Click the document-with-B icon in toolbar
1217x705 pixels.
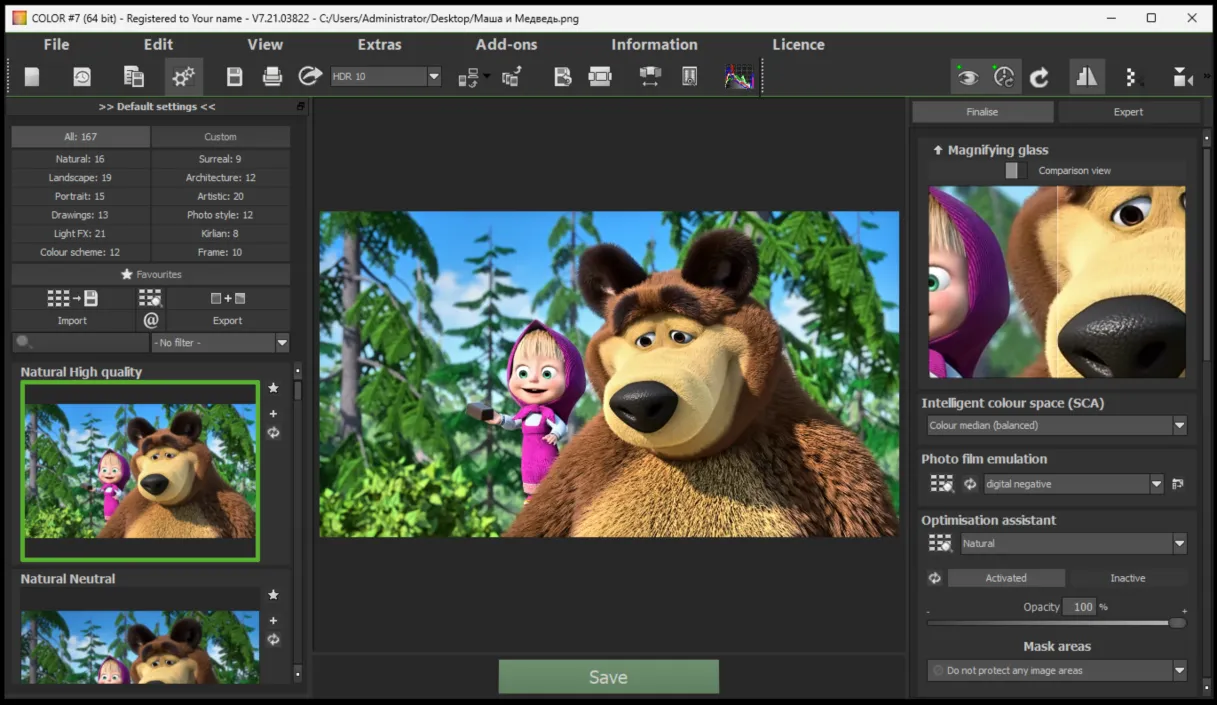click(563, 77)
